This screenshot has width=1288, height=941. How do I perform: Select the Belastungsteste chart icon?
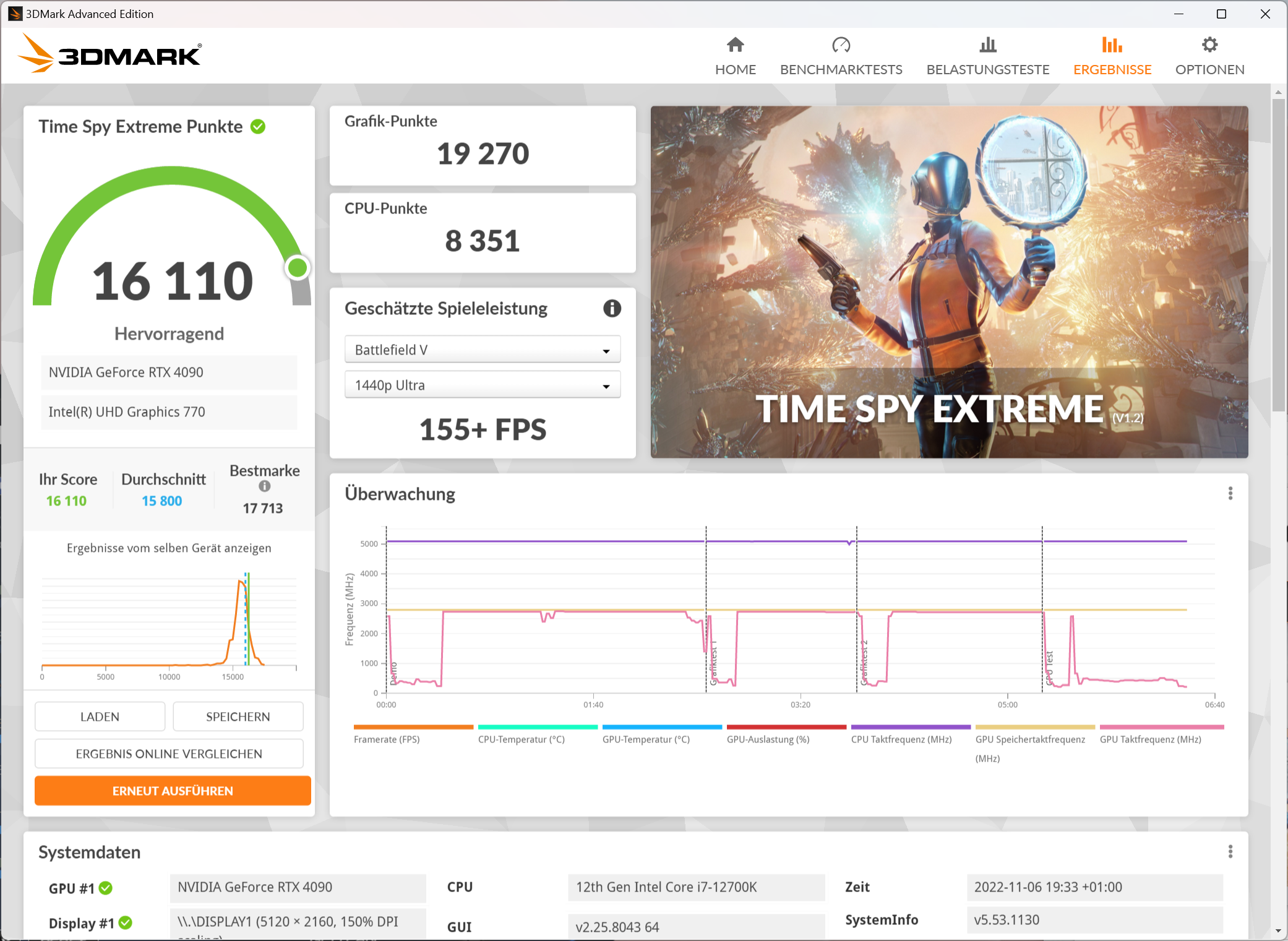(987, 45)
